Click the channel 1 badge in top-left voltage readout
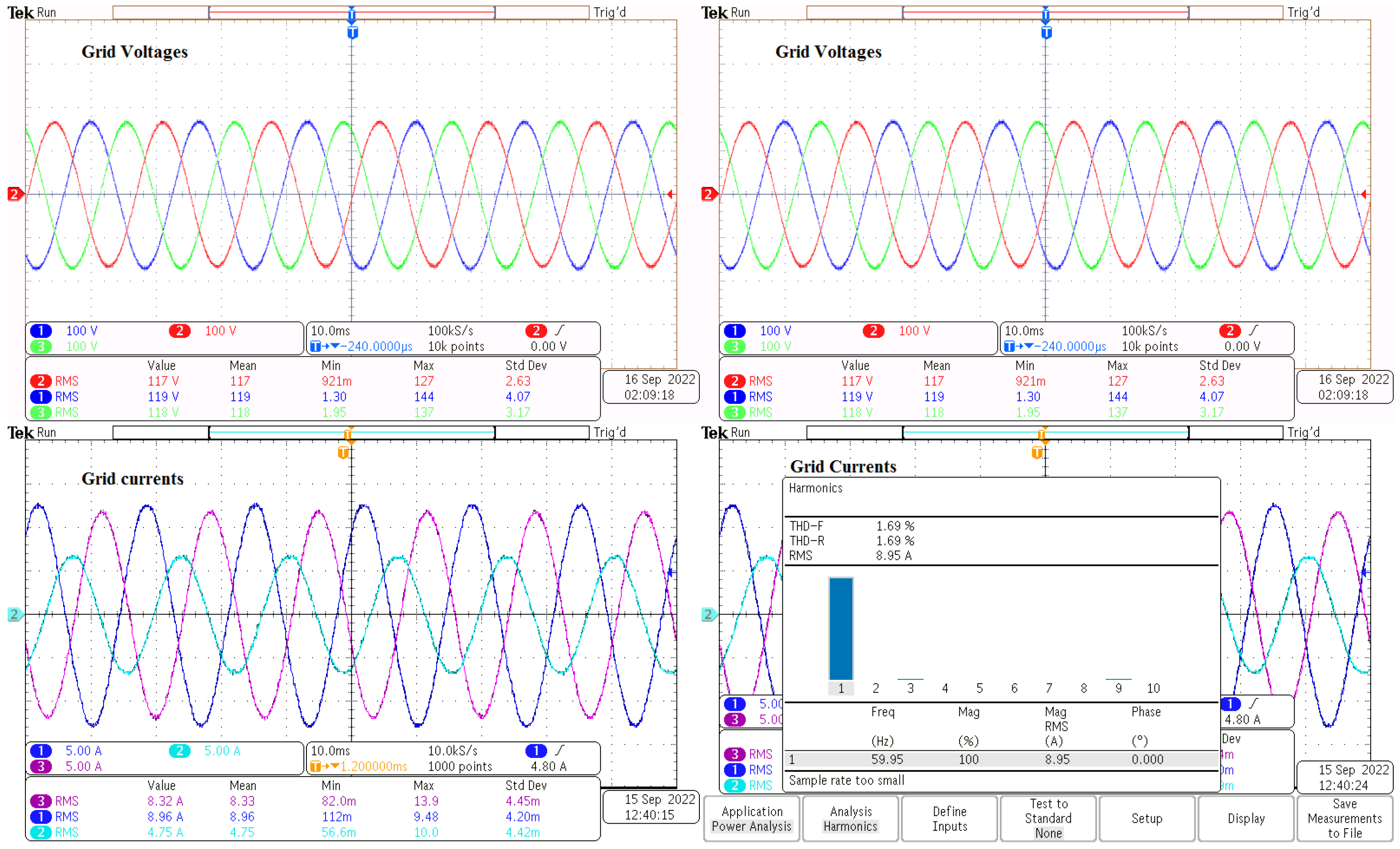The height and width of the screenshot is (849, 1400). pyautogui.click(x=41, y=331)
